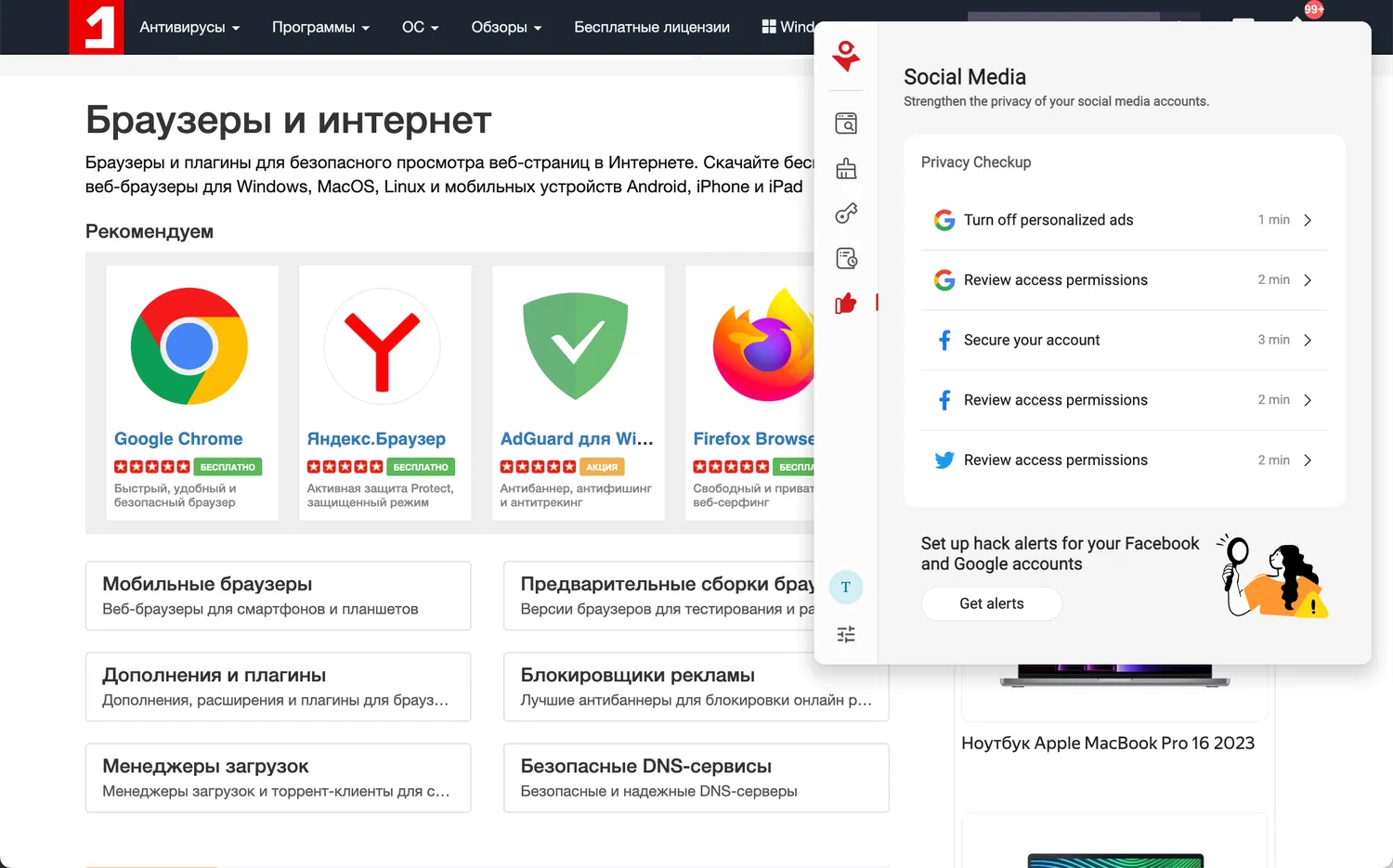Select the red thumbs-up Social Media icon
This screenshot has width=1393, height=868.
pos(845,303)
